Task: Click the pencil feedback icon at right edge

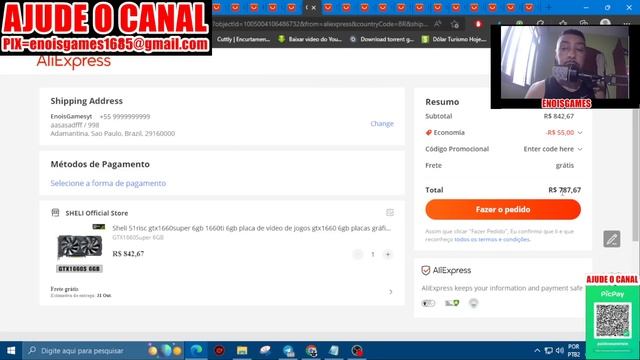Action: click(612, 239)
